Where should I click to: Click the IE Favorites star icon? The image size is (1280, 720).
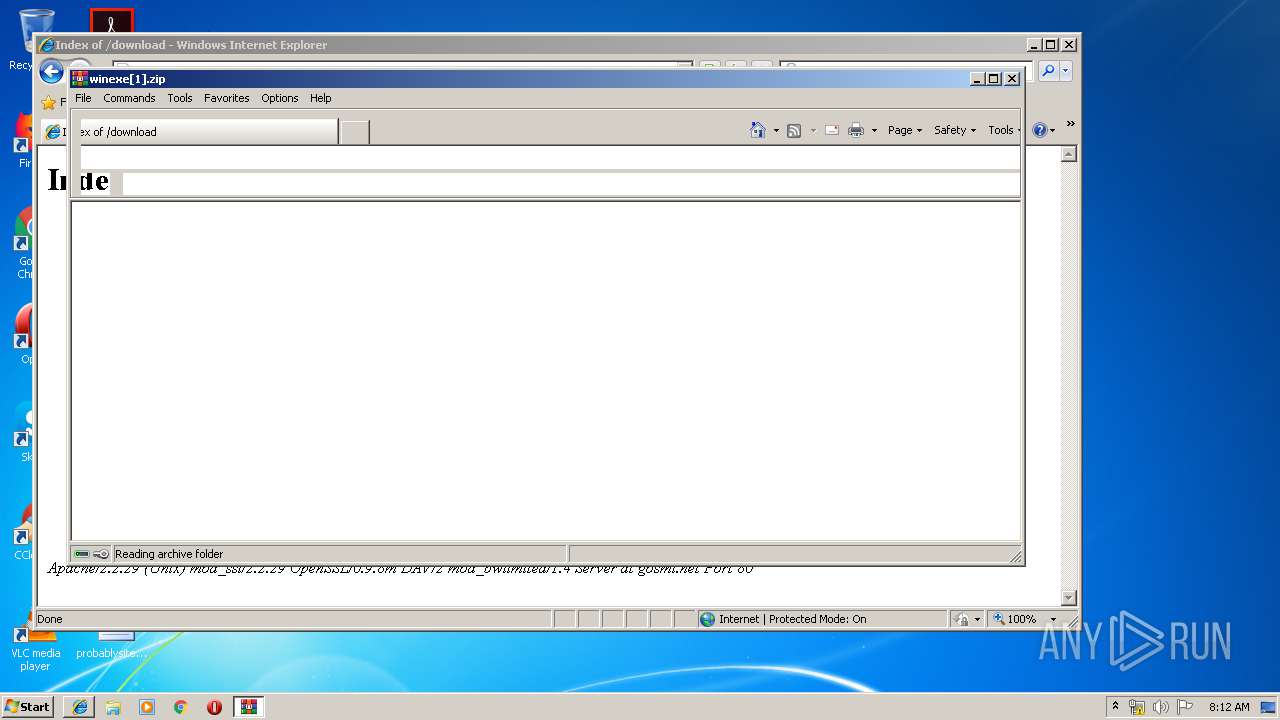(x=48, y=103)
